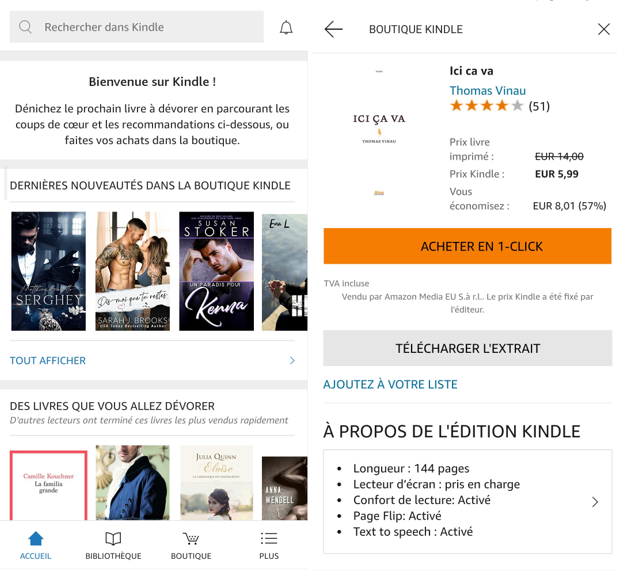Click Confort de lecture: Activé line
Screen dimensions: 617x580
pyautogui.click(x=421, y=500)
